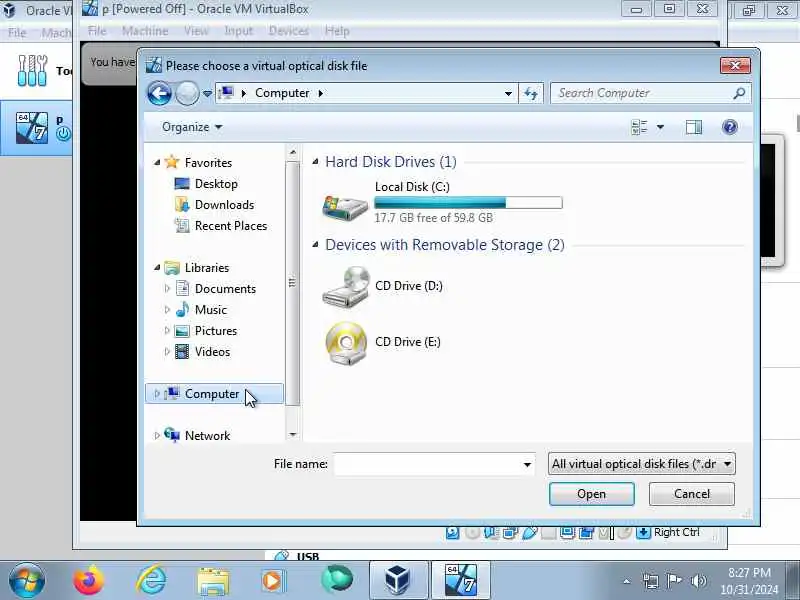Open File menu in VM window

point(97,31)
